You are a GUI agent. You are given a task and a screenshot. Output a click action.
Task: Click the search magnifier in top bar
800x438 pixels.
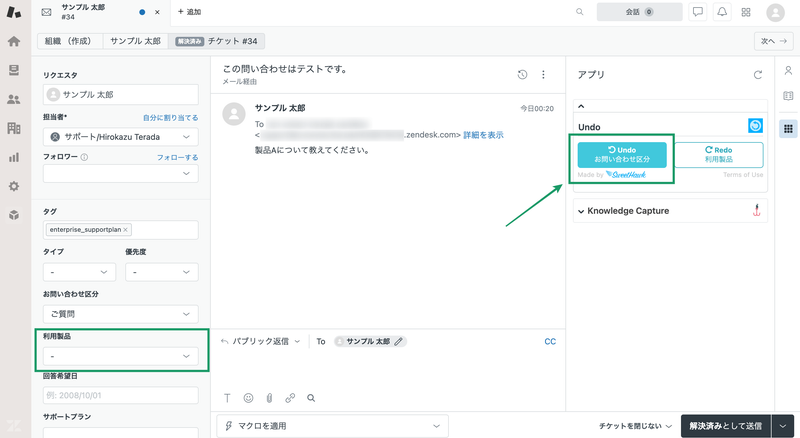coord(580,12)
